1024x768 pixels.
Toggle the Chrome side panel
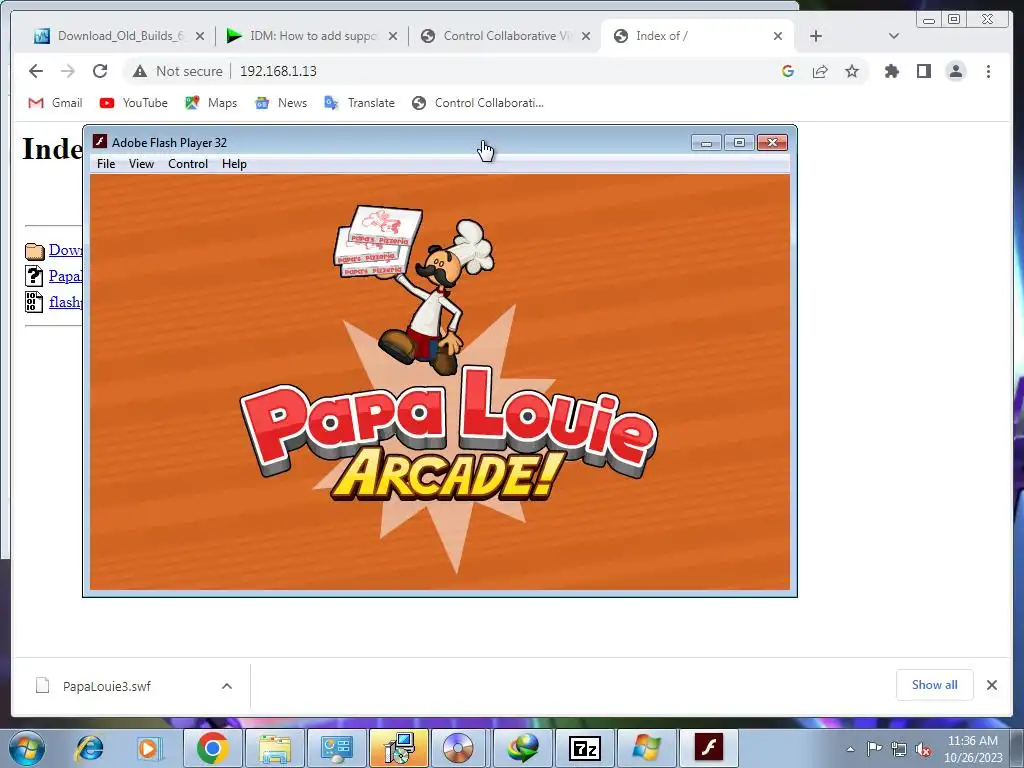(923, 71)
